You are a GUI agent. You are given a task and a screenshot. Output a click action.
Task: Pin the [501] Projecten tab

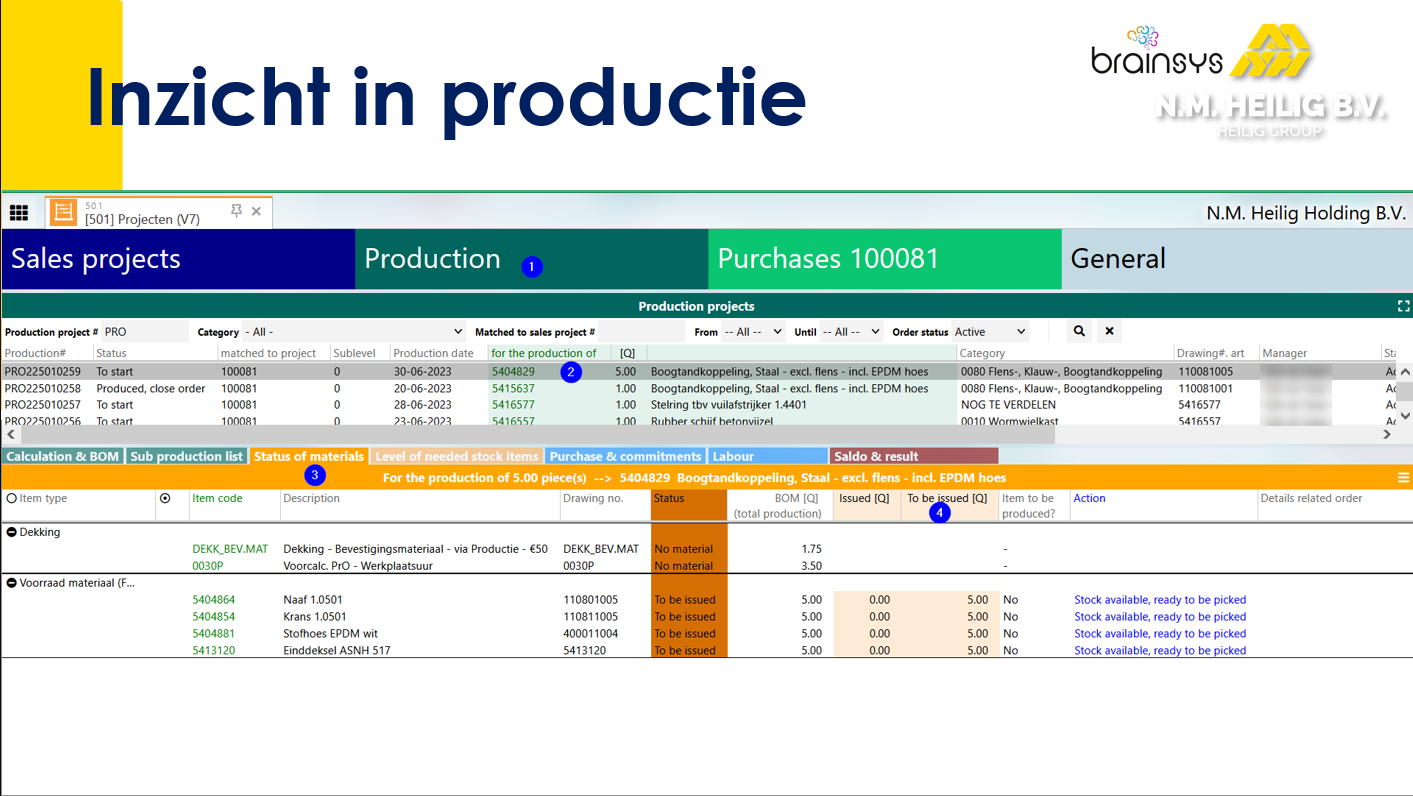pos(236,211)
